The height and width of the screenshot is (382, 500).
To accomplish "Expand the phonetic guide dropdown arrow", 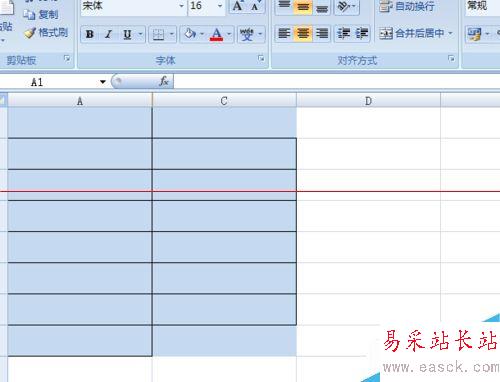I will point(260,34).
